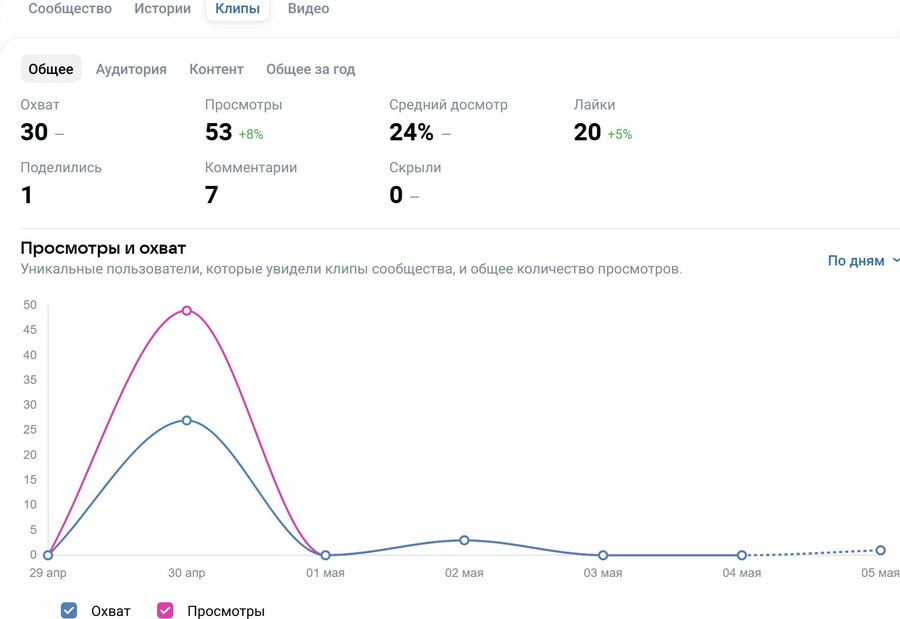Viewport: 900px width, 619px height.
Task: Click the Лайки metric value 20
Action: [587, 132]
